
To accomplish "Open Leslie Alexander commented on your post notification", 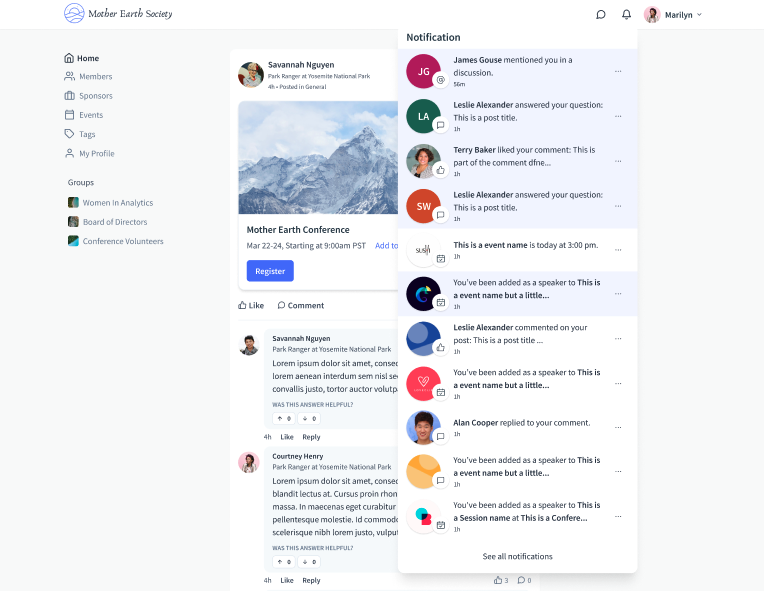I will pos(517,339).
